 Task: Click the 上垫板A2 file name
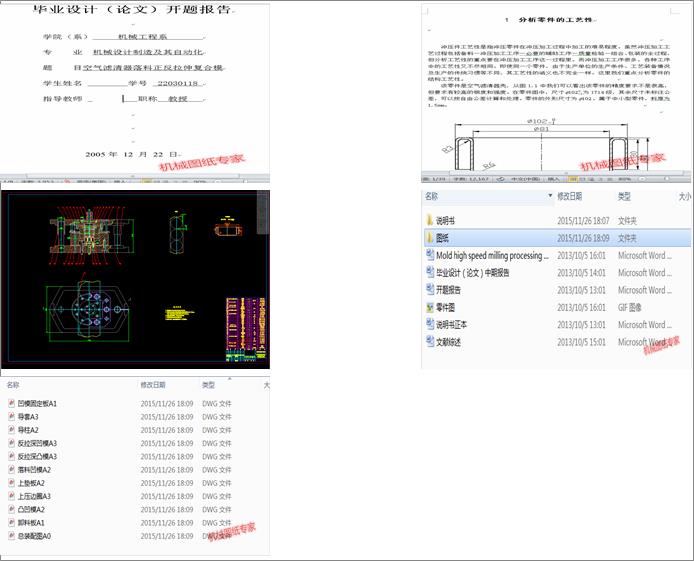[x=32, y=483]
